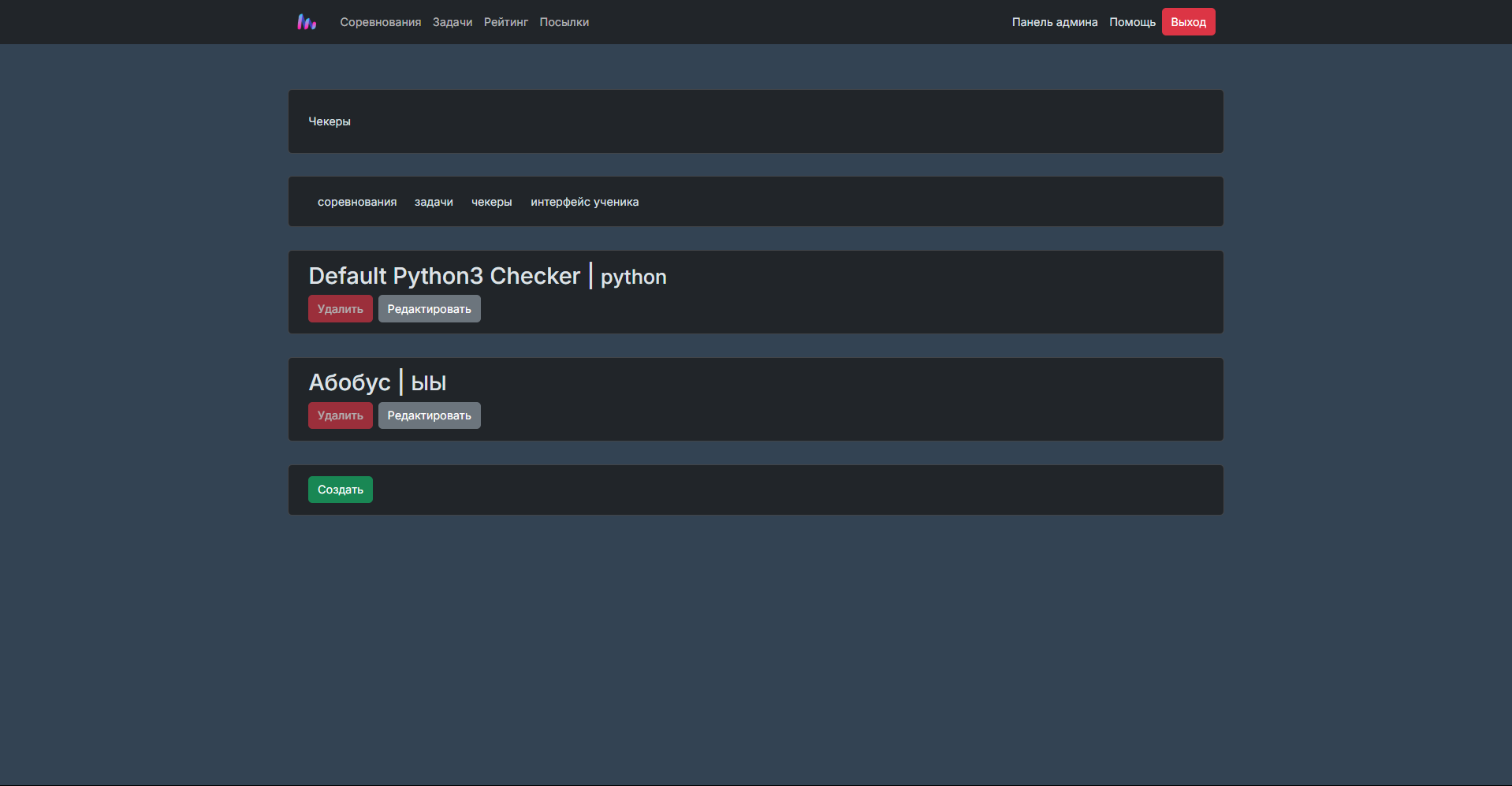
Task: Open the интерфейс ученика tab
Action: point(585,202)
